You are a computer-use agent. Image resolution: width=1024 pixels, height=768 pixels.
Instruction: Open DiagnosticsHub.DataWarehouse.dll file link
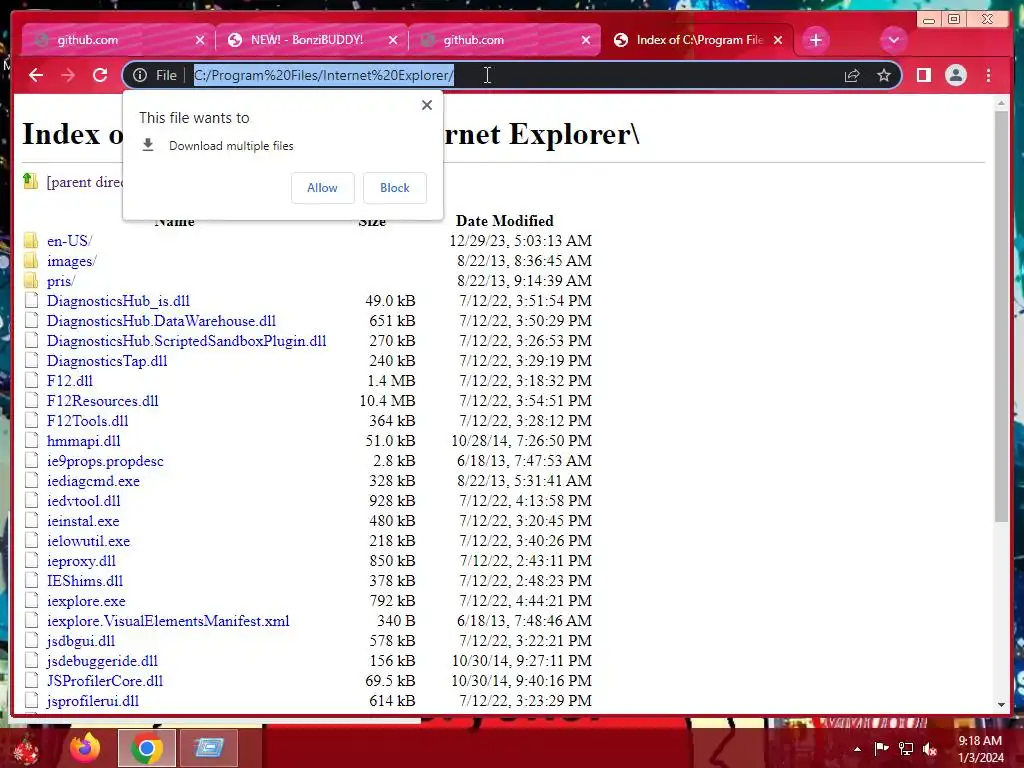click(x=161, y=321)
